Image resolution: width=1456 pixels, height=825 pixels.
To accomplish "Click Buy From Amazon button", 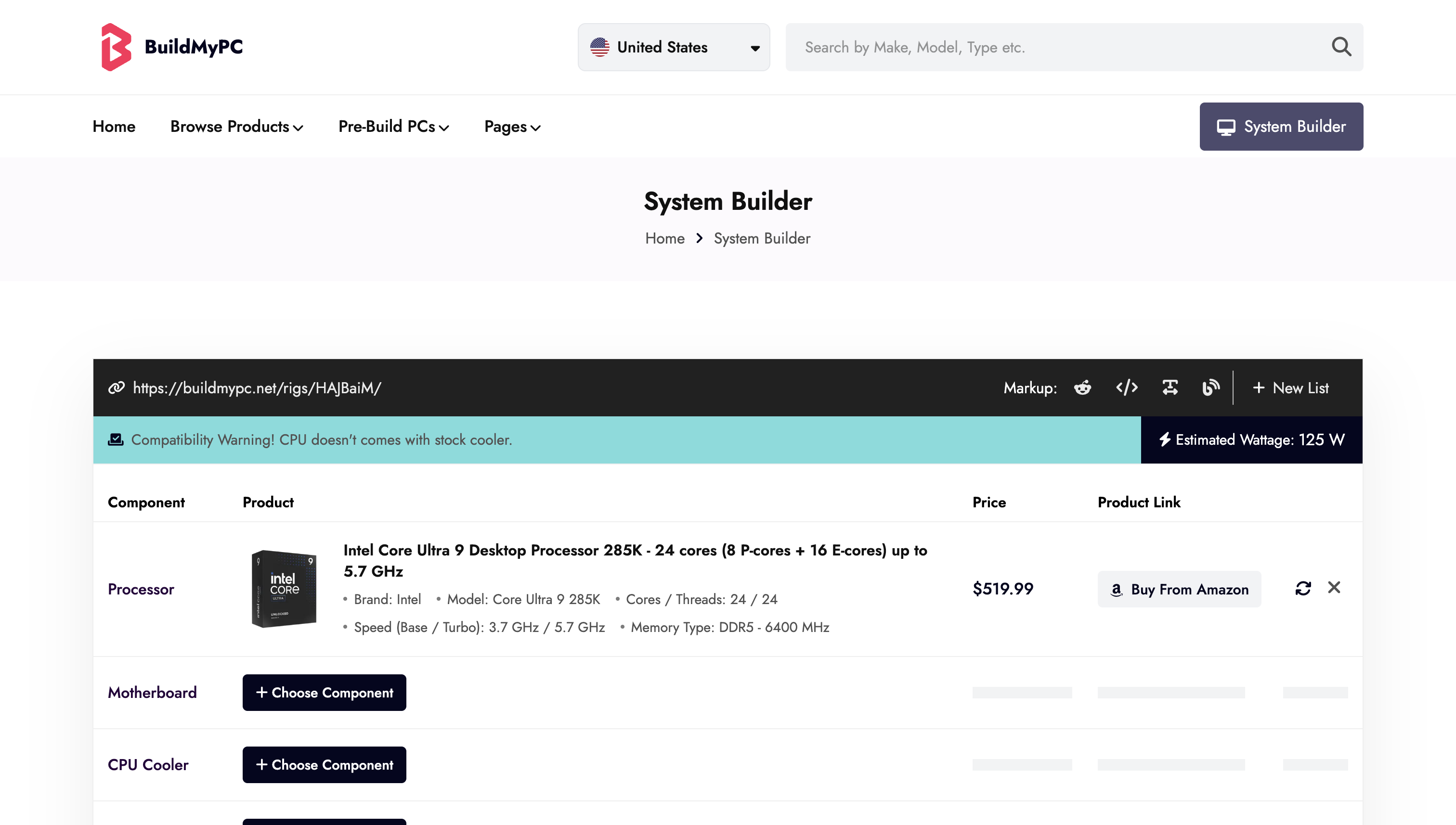I will click(x=1179, y=589).
